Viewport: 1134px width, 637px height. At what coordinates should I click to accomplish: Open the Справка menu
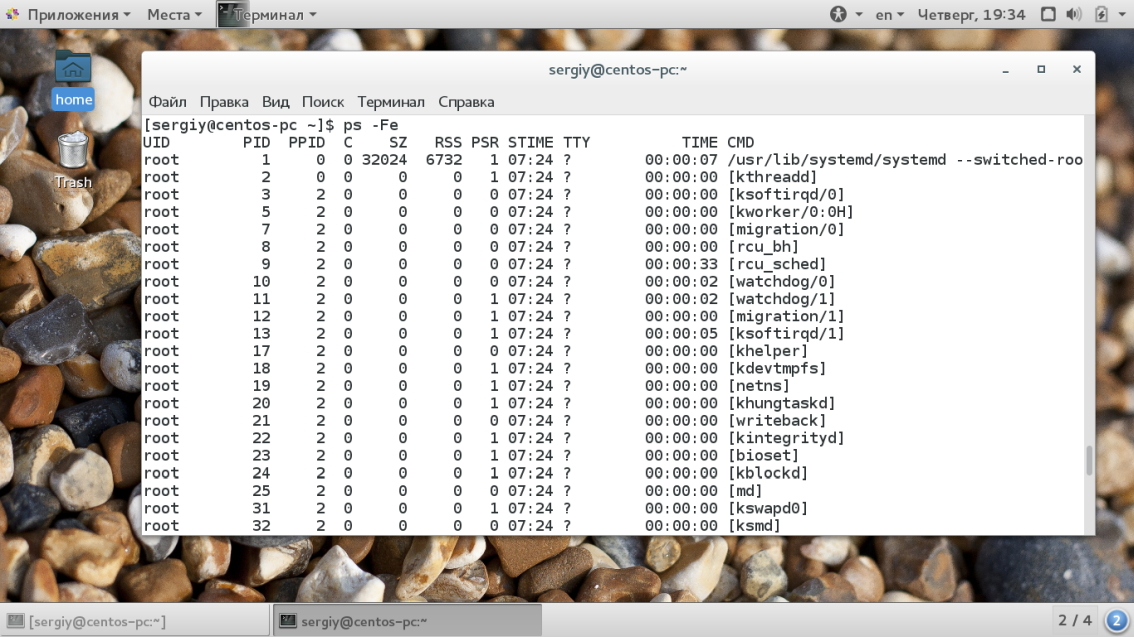(466, 102)
